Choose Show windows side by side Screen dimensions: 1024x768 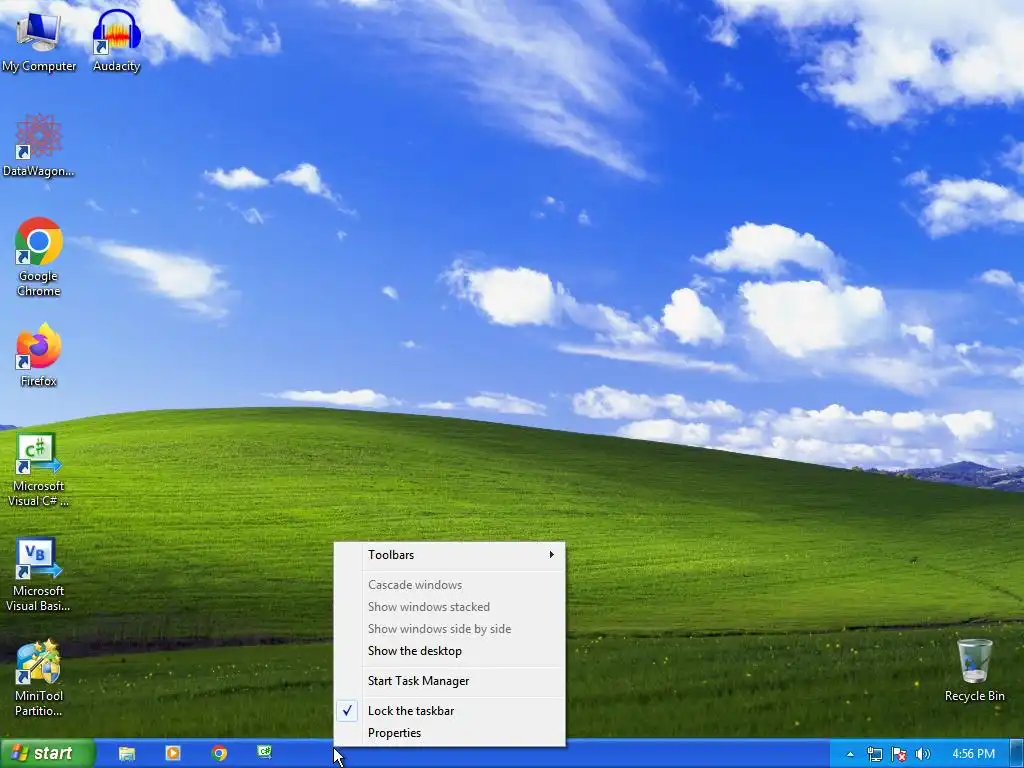pos(449,629)
